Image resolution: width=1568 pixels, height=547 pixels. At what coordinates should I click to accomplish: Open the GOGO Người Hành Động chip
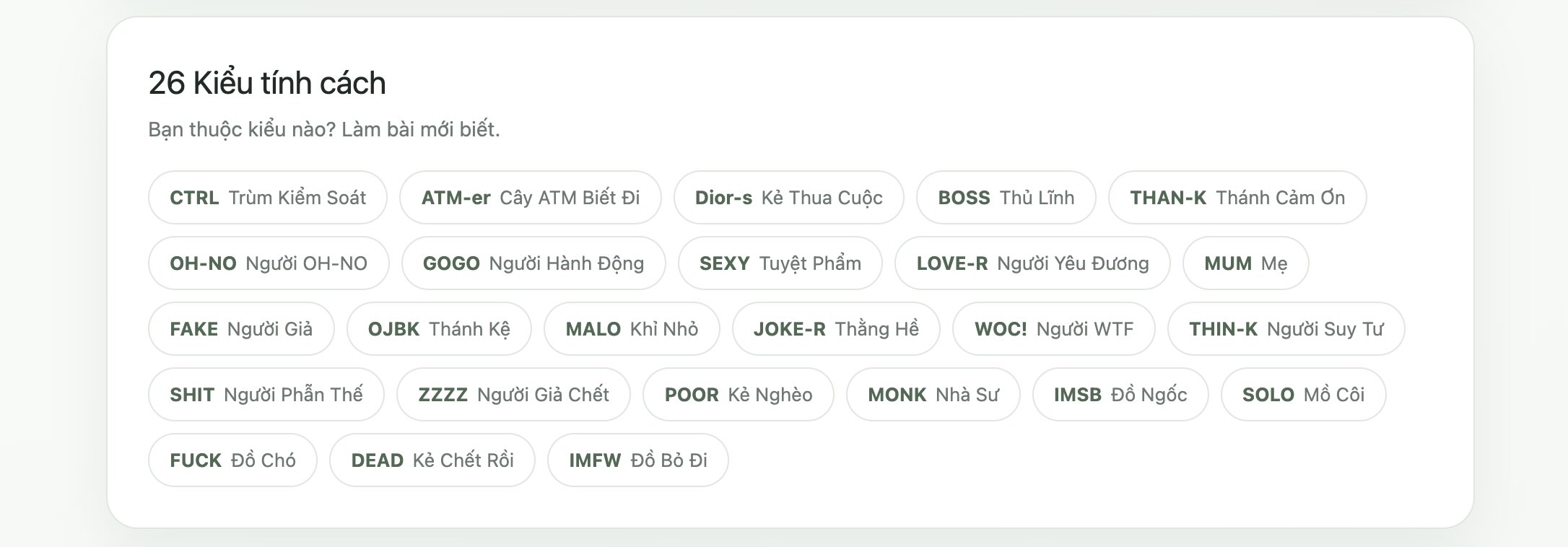click(533, 263)
